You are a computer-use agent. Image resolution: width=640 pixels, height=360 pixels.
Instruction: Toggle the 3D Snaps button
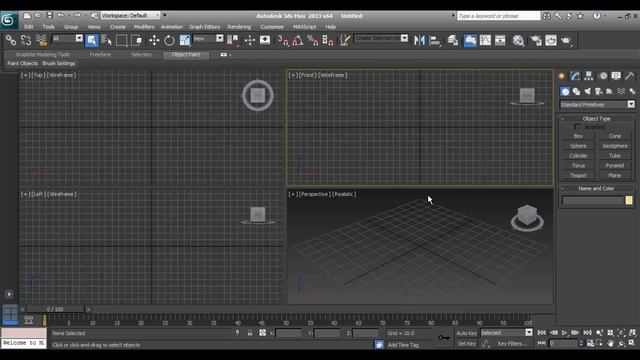coord(283,40)
